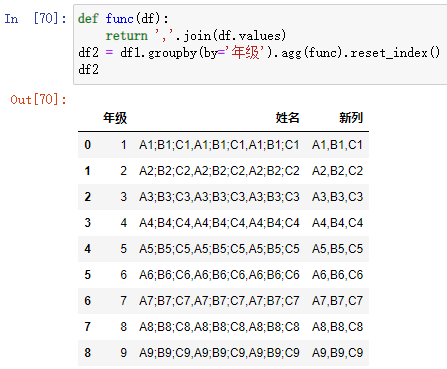The image size is (447, 369).
Task: Click the 新列 cell A8,B8,C8
Action: [337, 327]
